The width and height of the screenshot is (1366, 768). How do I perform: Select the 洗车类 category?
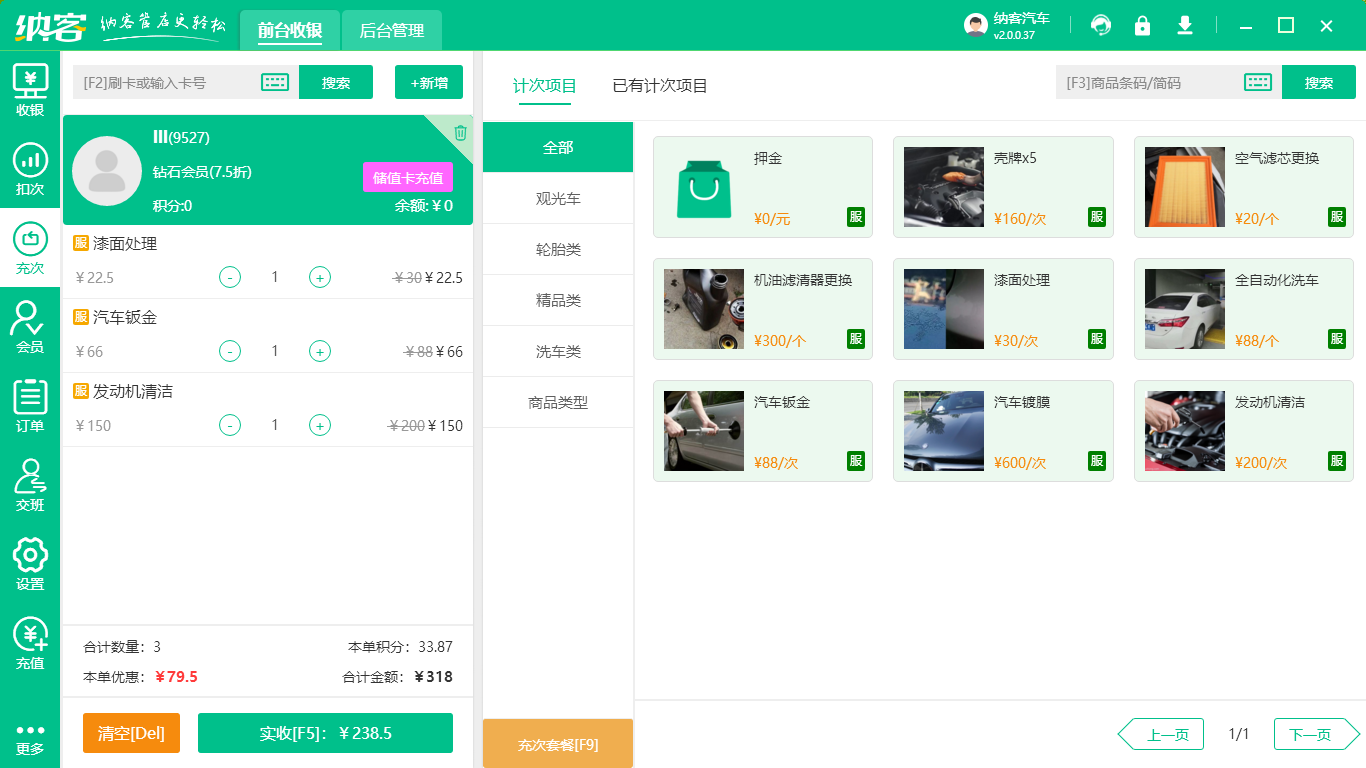click(557, 351)
